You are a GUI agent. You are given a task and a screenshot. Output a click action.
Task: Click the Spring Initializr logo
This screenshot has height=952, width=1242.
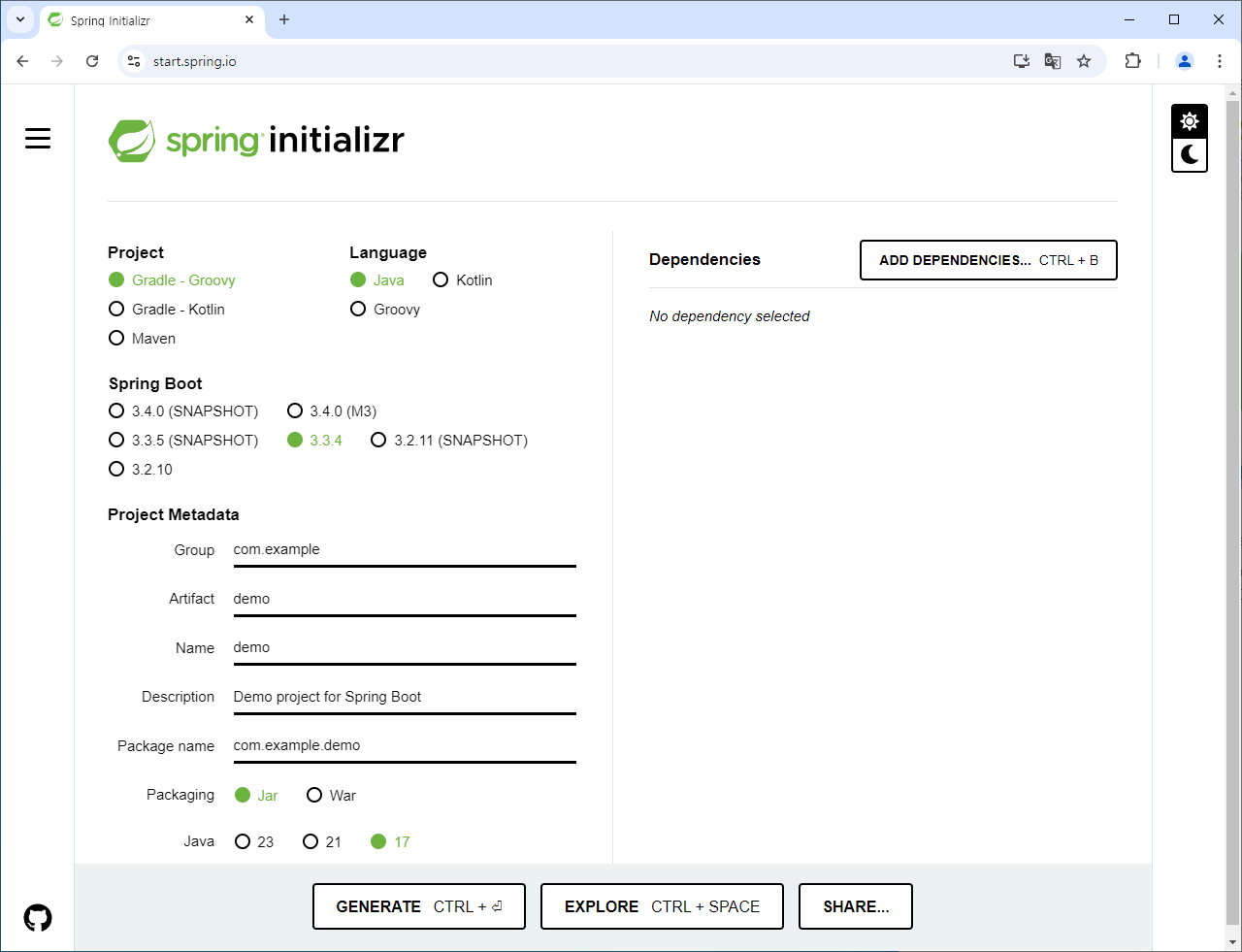(x=255, y=140)
